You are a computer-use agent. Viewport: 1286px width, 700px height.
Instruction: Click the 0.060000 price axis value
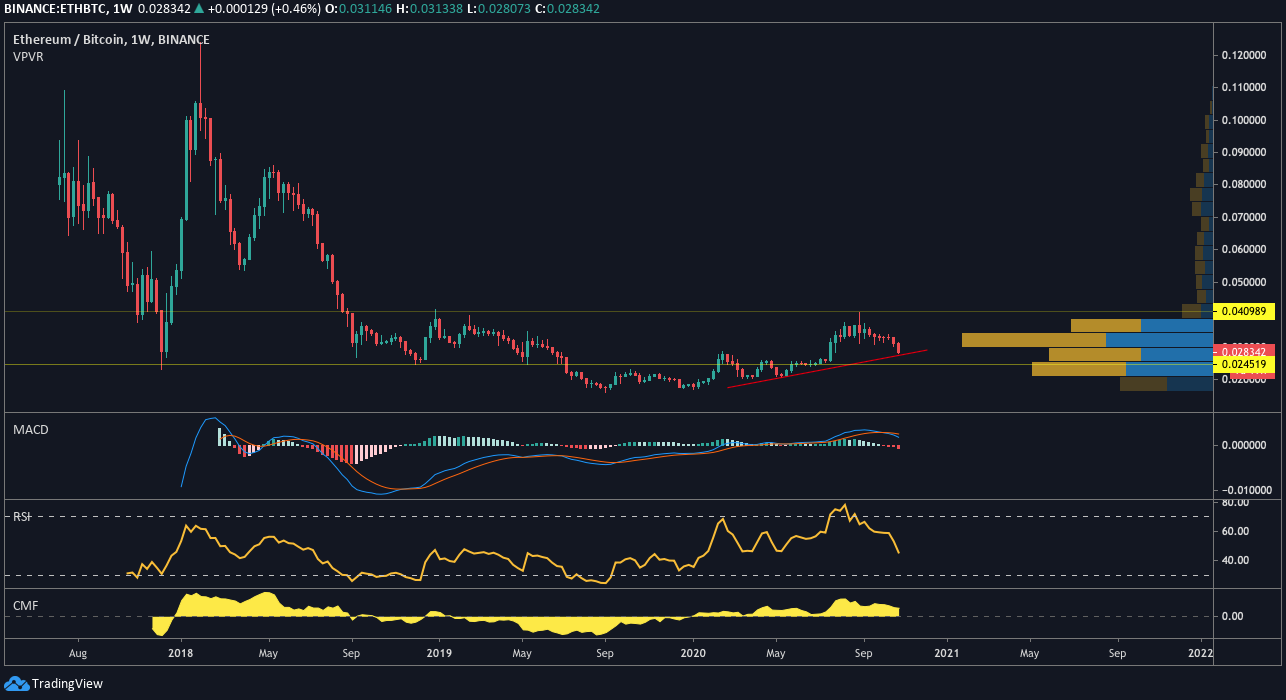click(x=1246, y=249)
